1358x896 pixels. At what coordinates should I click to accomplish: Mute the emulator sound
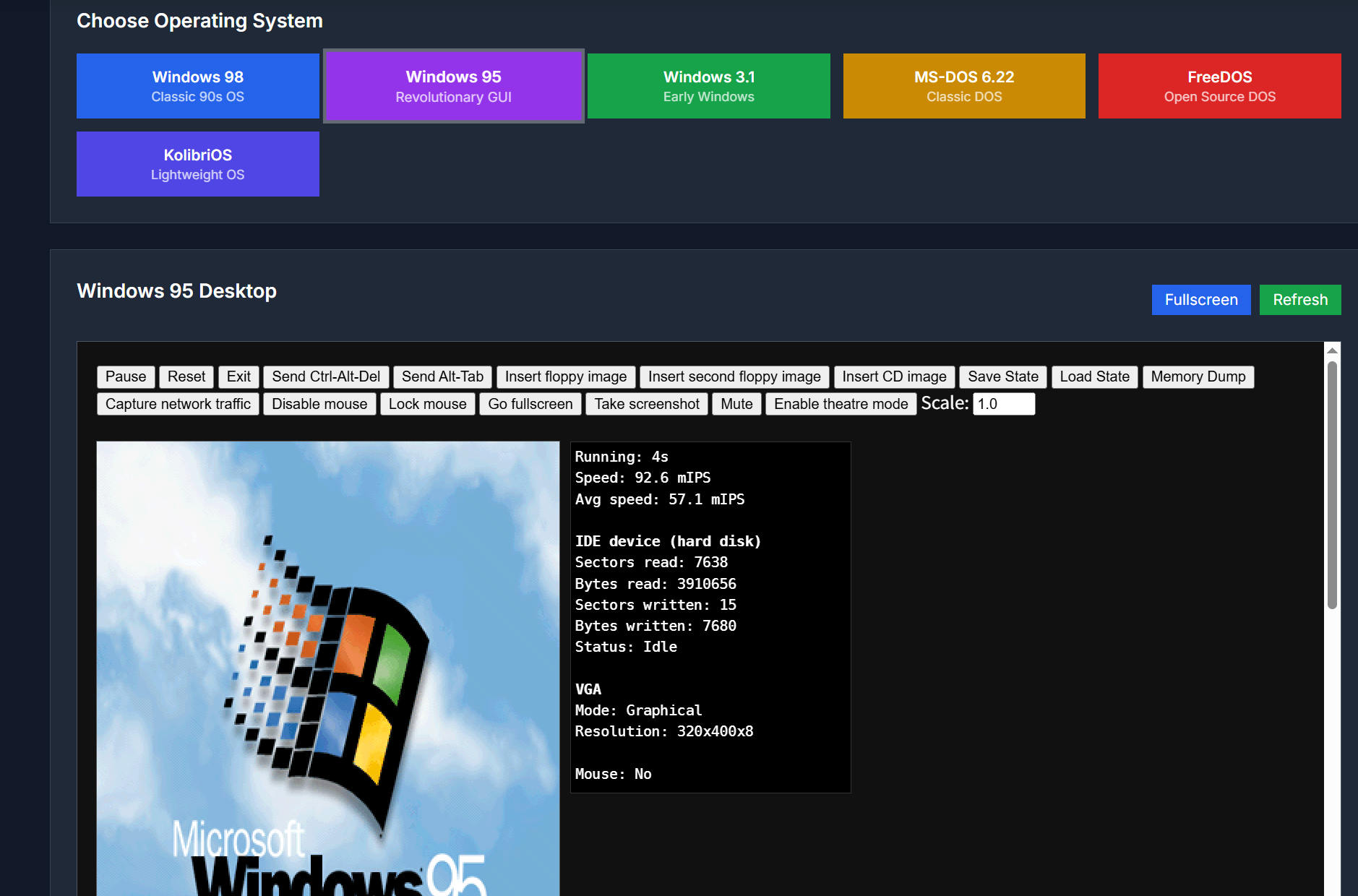coord(736,404)
